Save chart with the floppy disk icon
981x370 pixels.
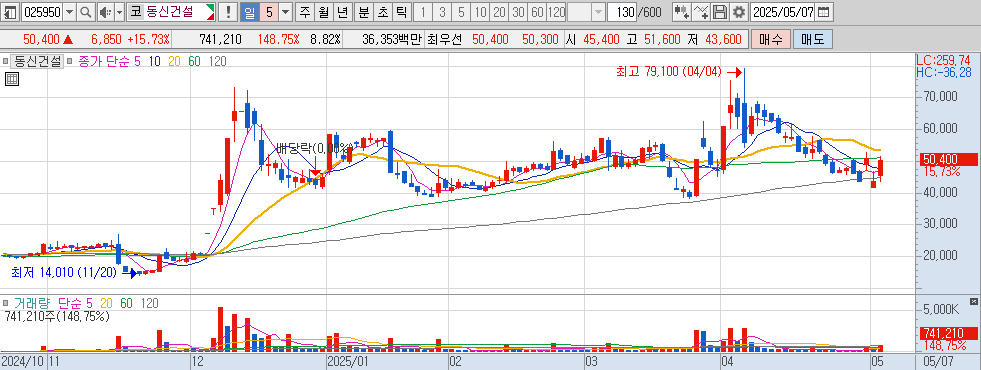(720, 11)
